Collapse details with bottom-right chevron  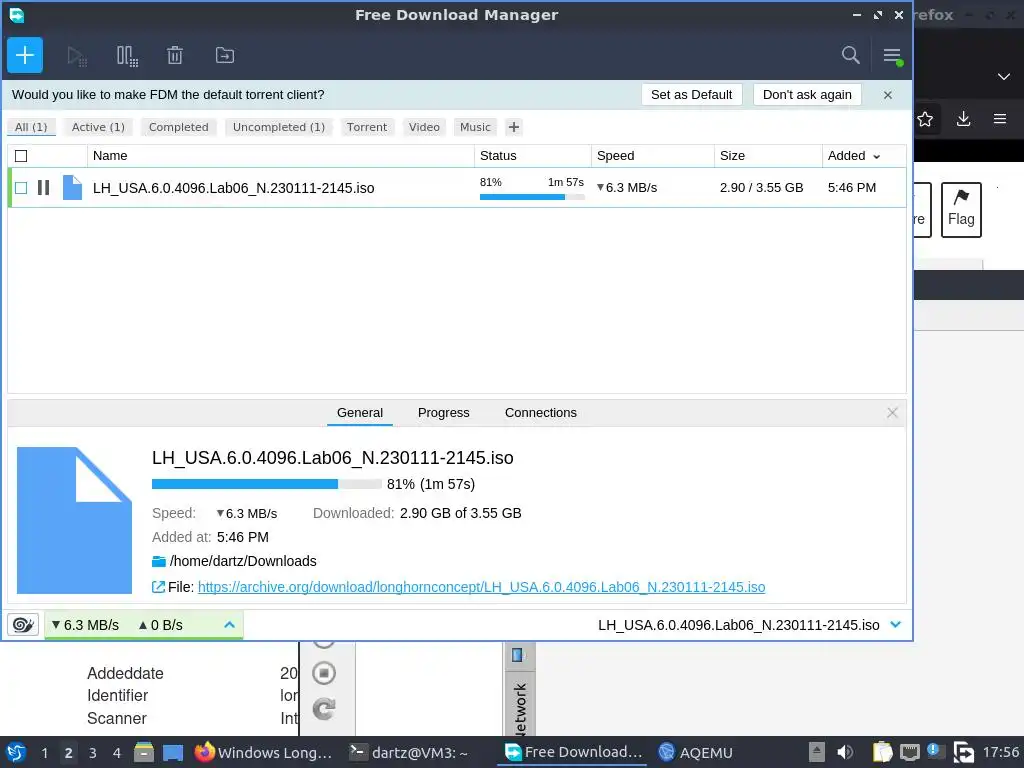(896, 625)
